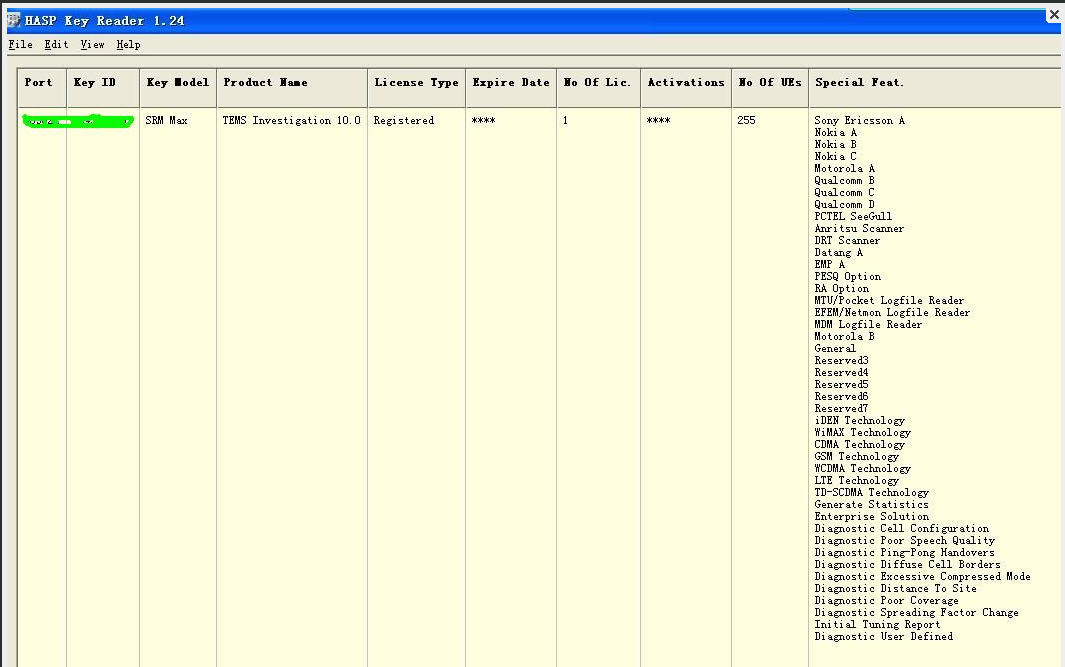Click Diagnostic Excessive Compressed Mode feature

point(922,577)
